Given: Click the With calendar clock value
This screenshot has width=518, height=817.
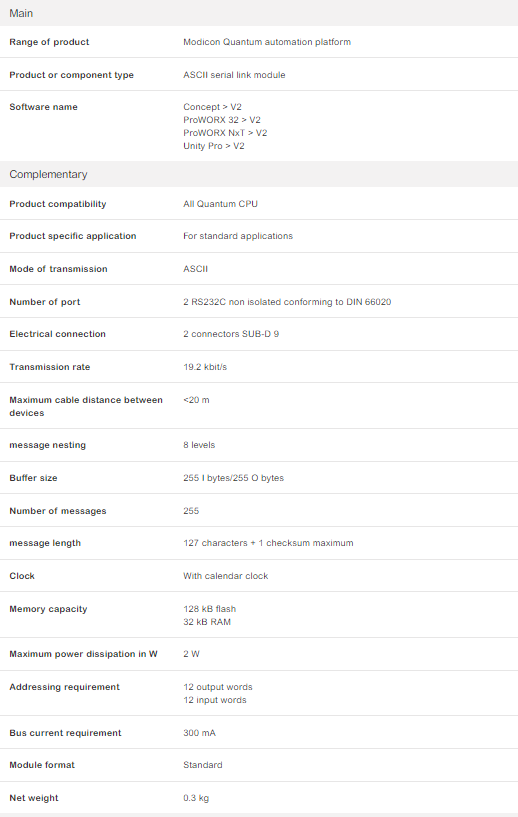Looking at the screenshot, I should coord(226,576).
